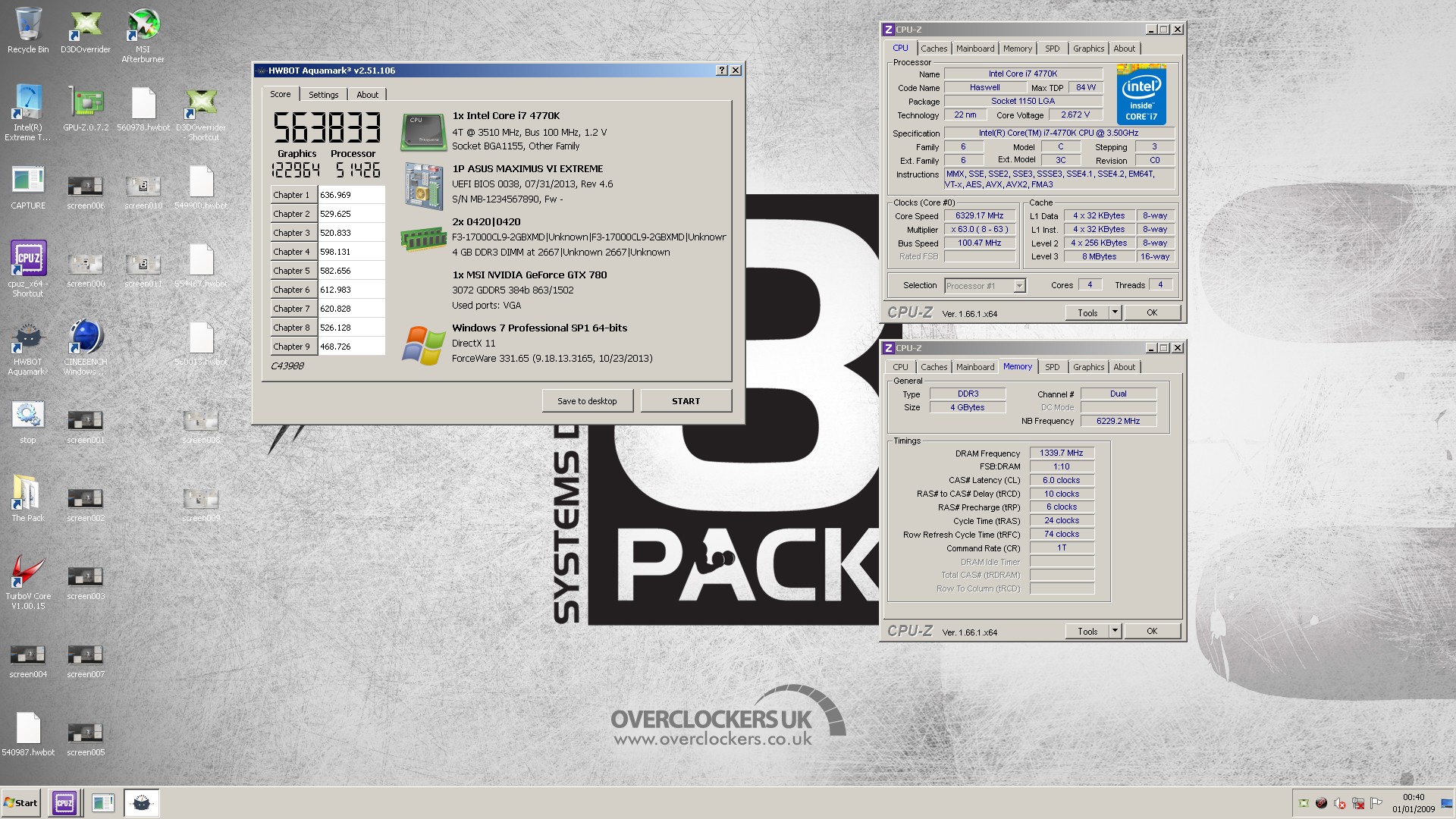The width and height of the screenshot is (1456, 819).
Task: Open the Recycle Bin desktop icon
Action: click(28, 30)
